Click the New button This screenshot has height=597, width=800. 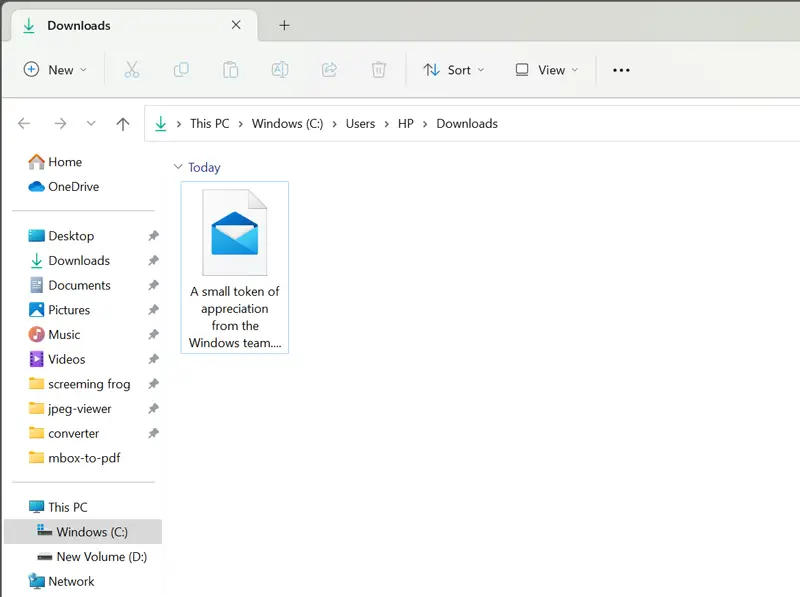pyautogui.click(x=55, y=70)
